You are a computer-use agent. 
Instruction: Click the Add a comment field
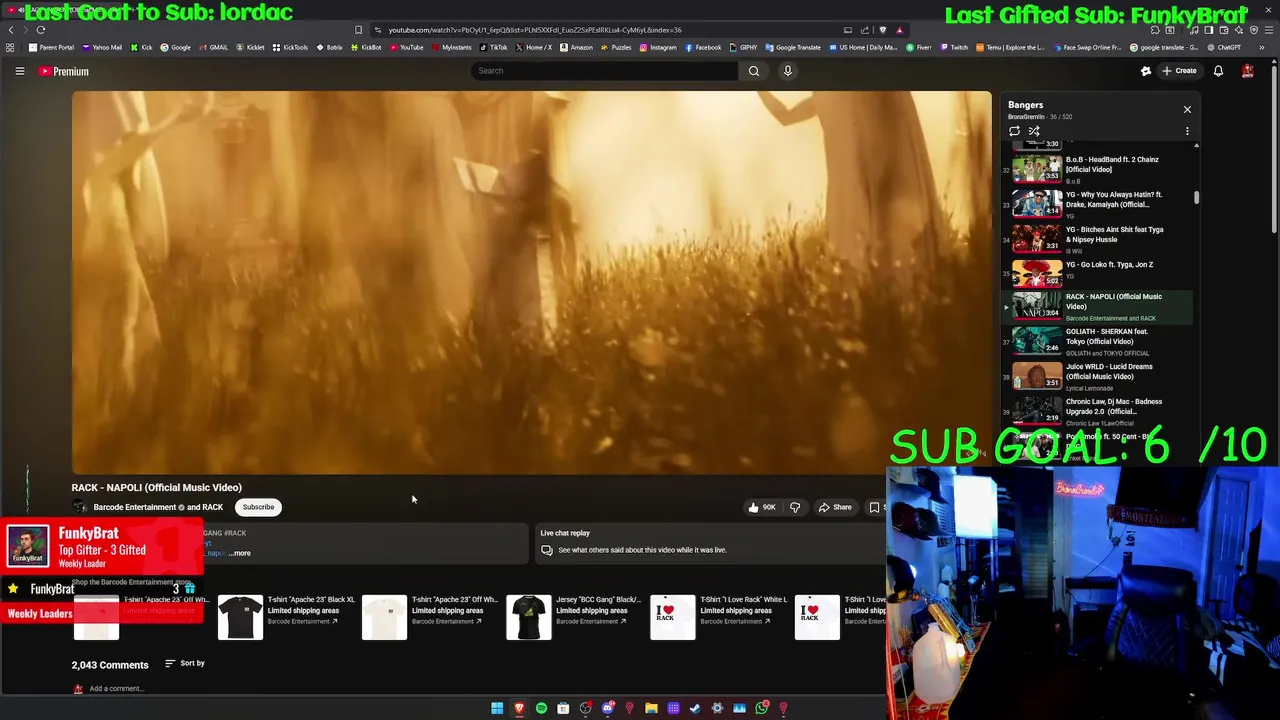click(x=117, y=688)
